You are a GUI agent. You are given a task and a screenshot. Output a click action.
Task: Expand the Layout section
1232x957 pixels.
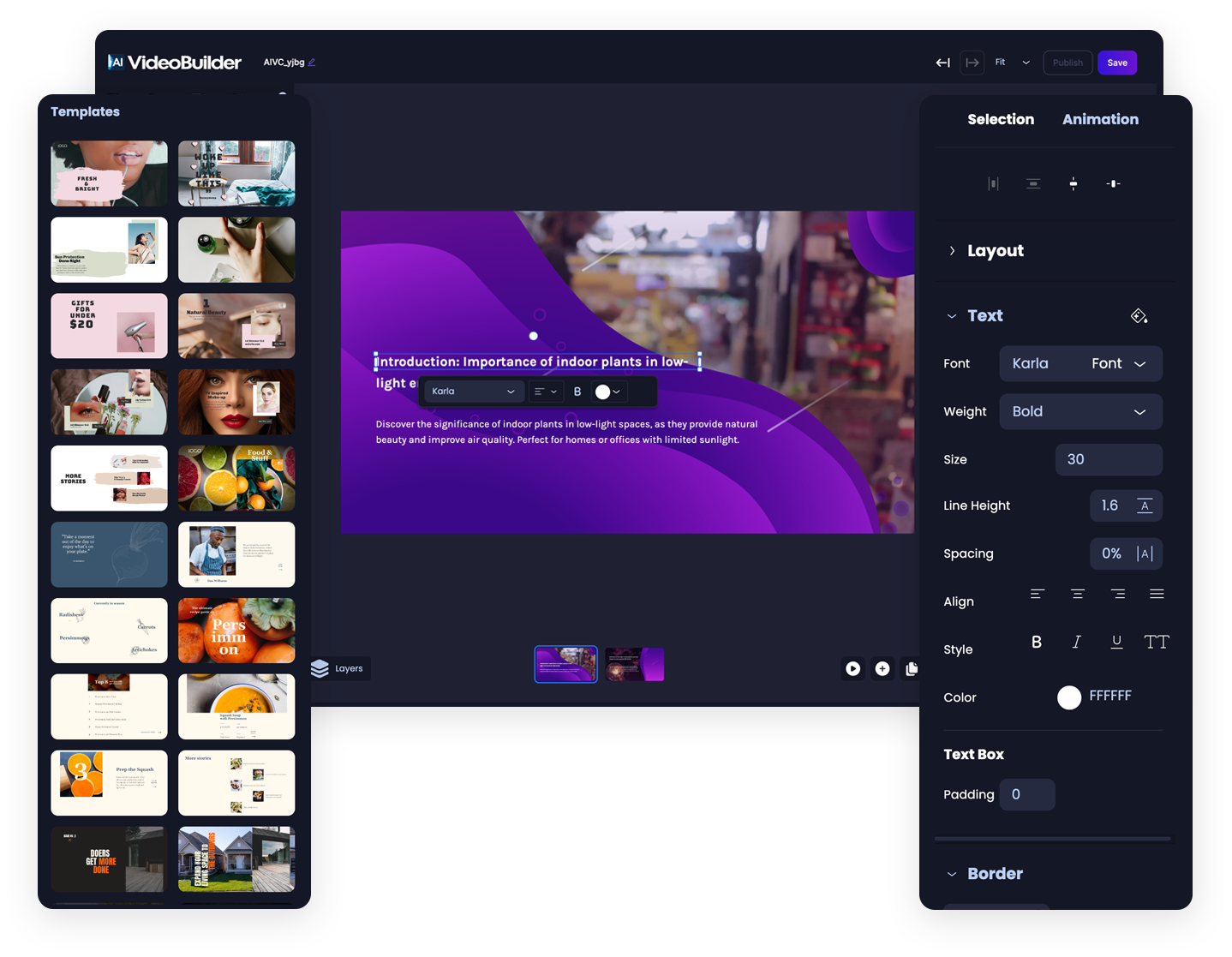pyautogui.click(x=952, y=251)
